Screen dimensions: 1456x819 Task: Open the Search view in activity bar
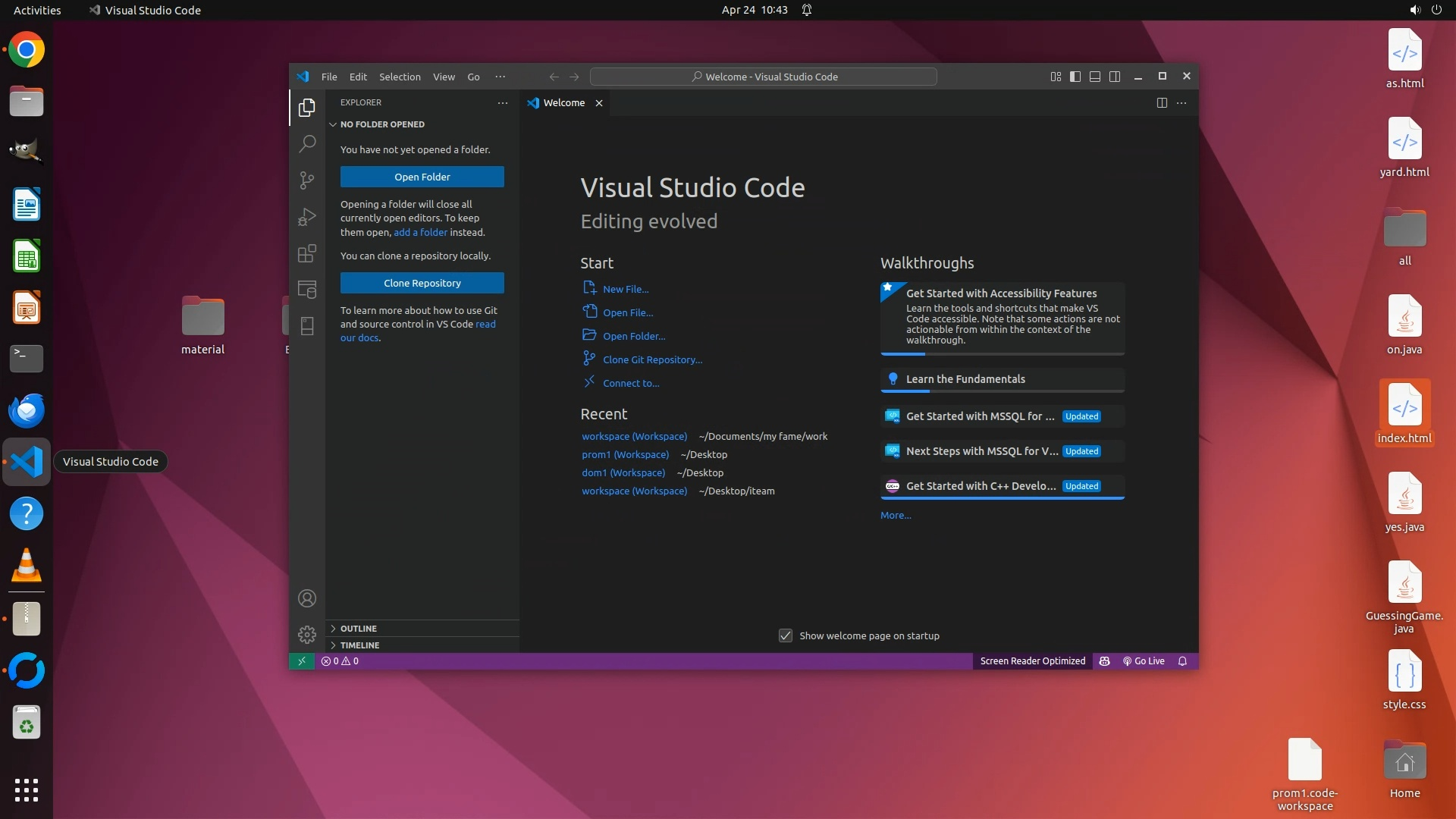(307, 143)
